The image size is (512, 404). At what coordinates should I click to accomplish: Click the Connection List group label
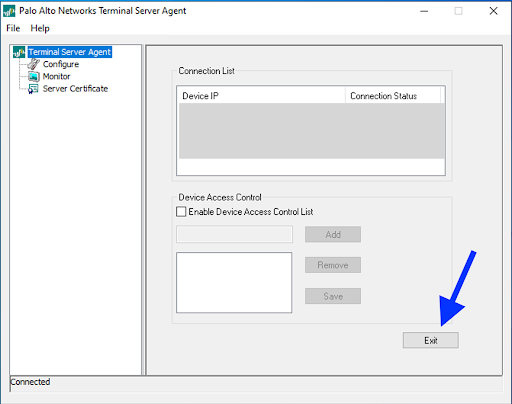pos(206,71)
